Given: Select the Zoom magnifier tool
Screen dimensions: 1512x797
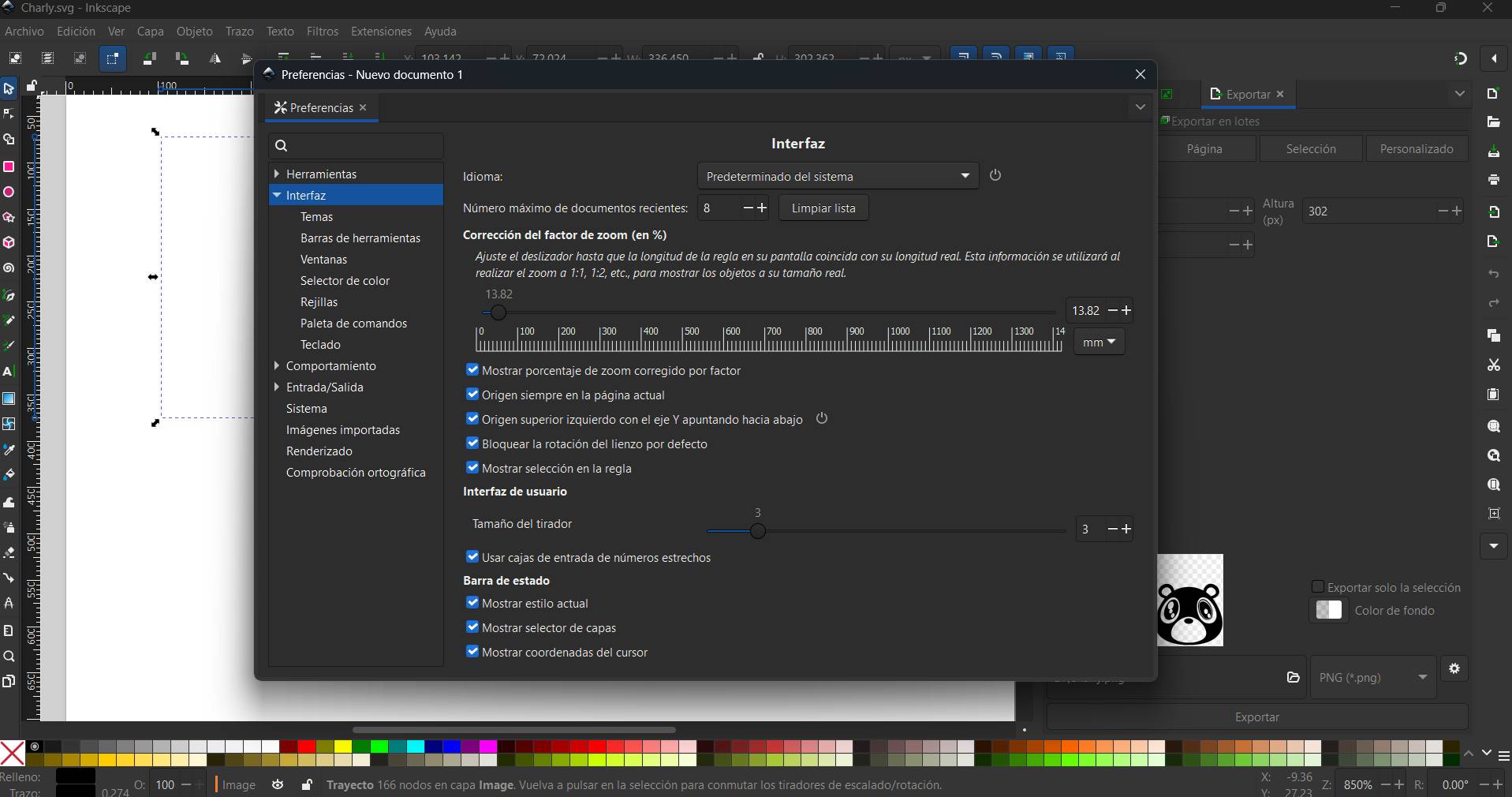Looking at the screenshot, I should 9,656.
